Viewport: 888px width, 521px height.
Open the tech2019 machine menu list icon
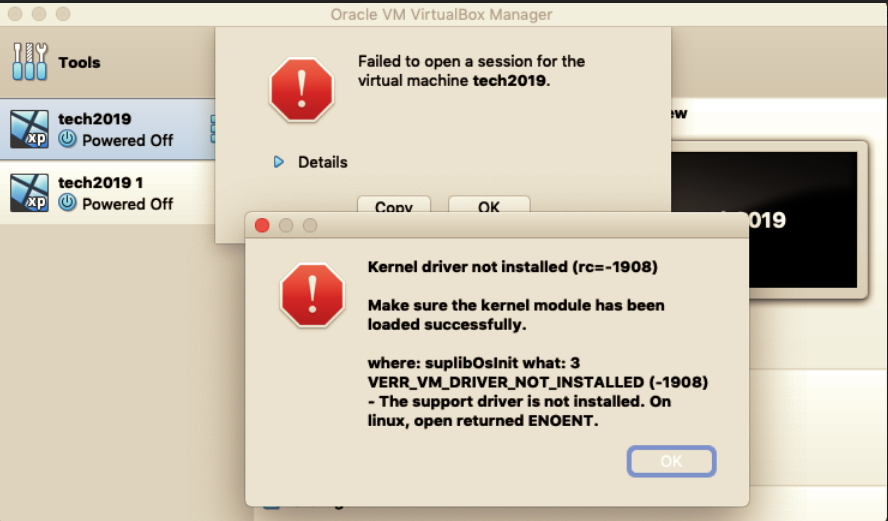[x=213, y=129]
